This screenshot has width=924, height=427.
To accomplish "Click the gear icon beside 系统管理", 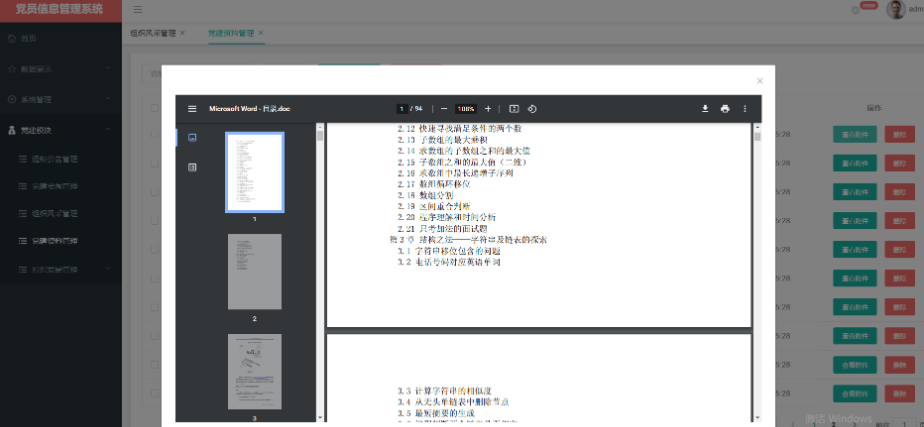I will point(12,100).
